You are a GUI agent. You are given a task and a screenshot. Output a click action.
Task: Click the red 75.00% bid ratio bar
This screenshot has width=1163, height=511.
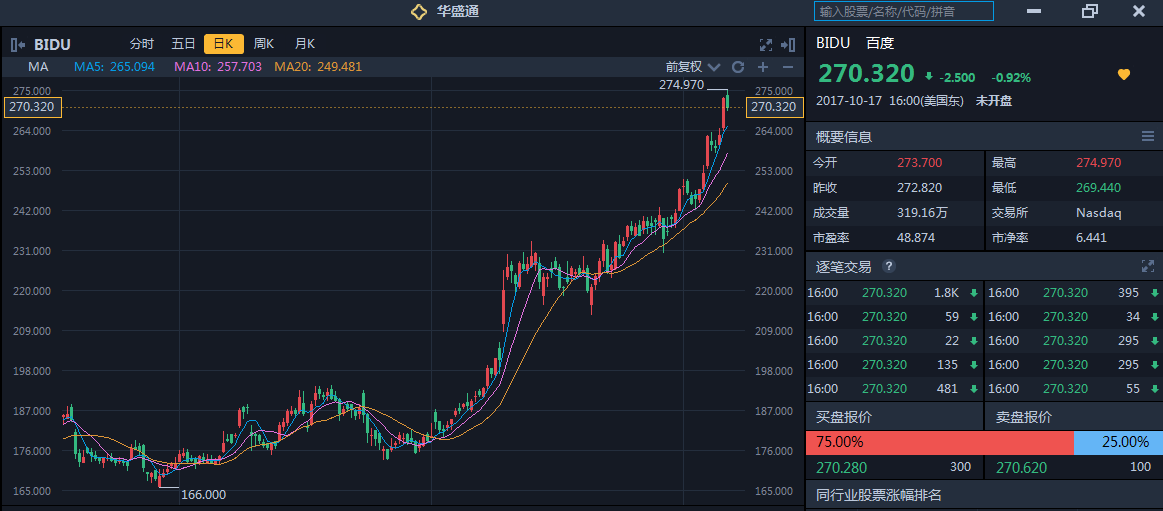(x=939, y=442)
